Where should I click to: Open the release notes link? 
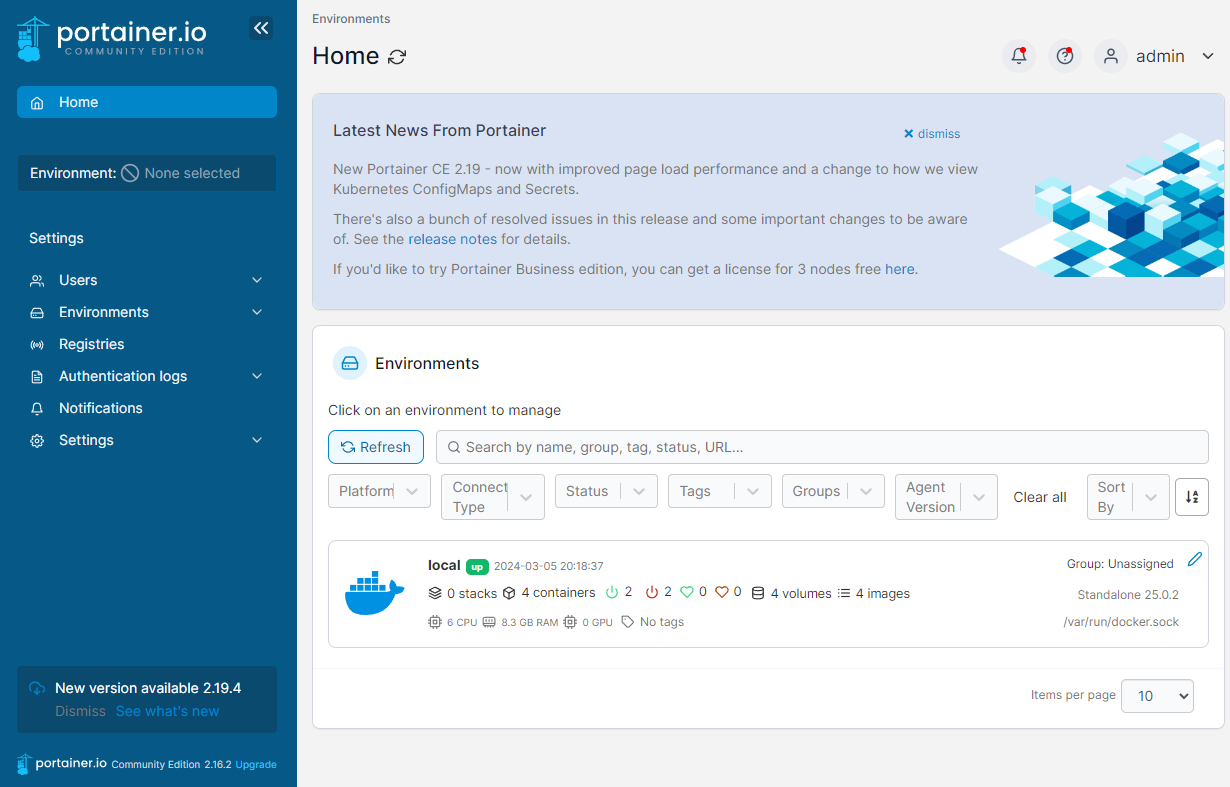(452, 239)
